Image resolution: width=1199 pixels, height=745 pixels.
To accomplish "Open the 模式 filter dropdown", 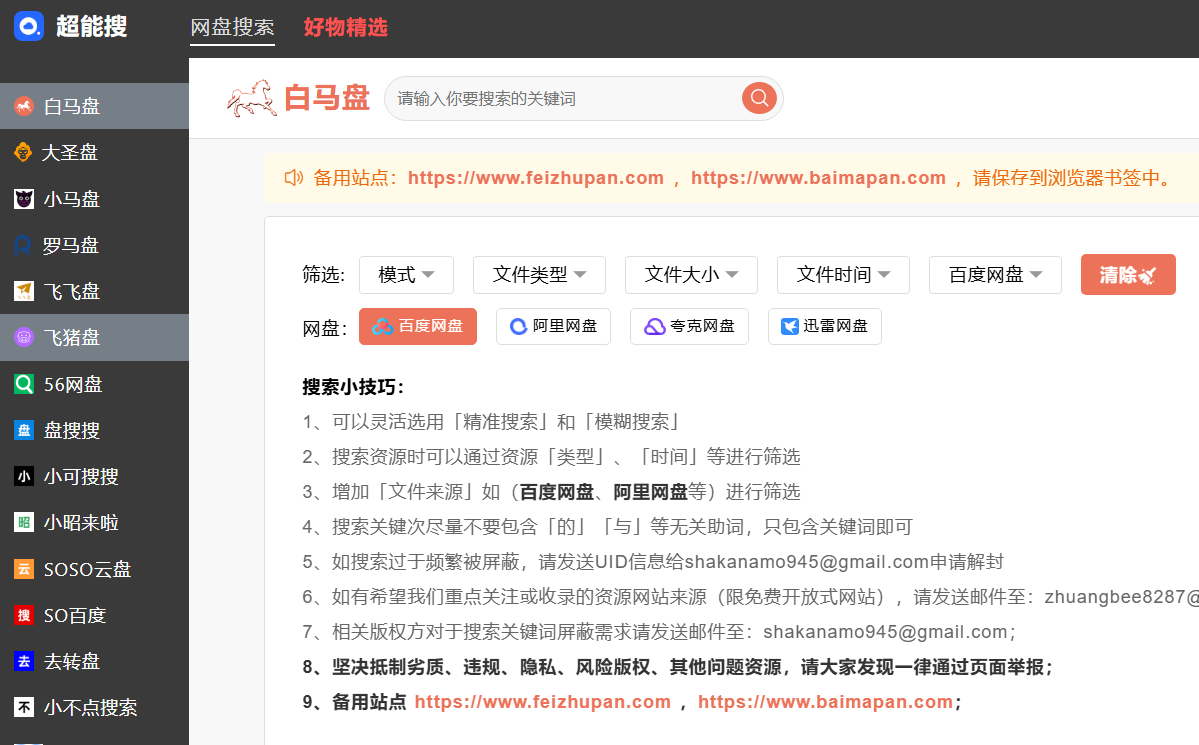I will click(406, 275).
